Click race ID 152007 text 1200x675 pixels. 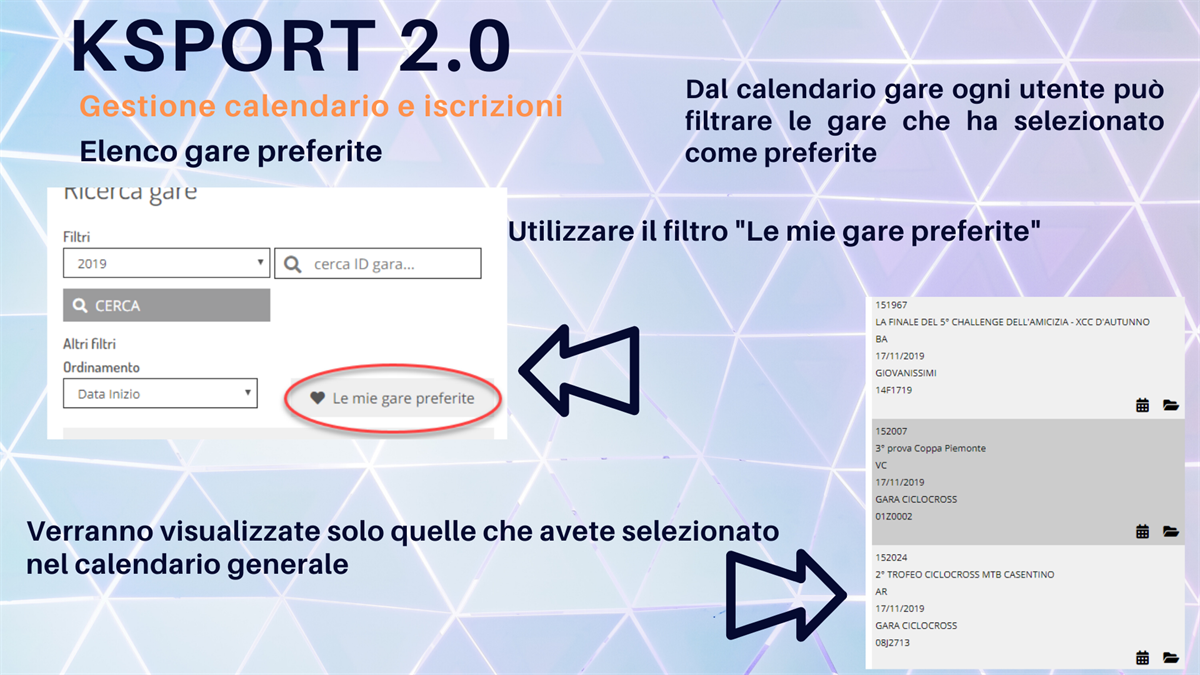click(x=890, y=431)
